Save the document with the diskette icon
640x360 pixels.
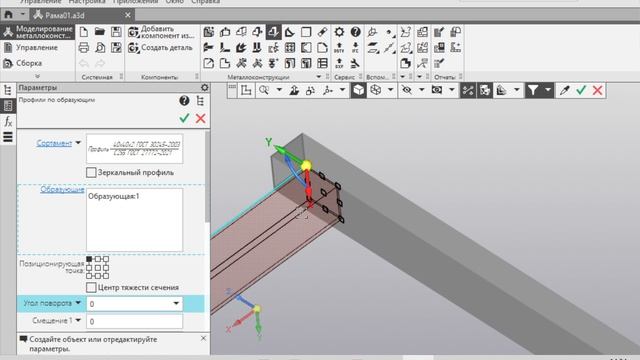tap(116, 32)
